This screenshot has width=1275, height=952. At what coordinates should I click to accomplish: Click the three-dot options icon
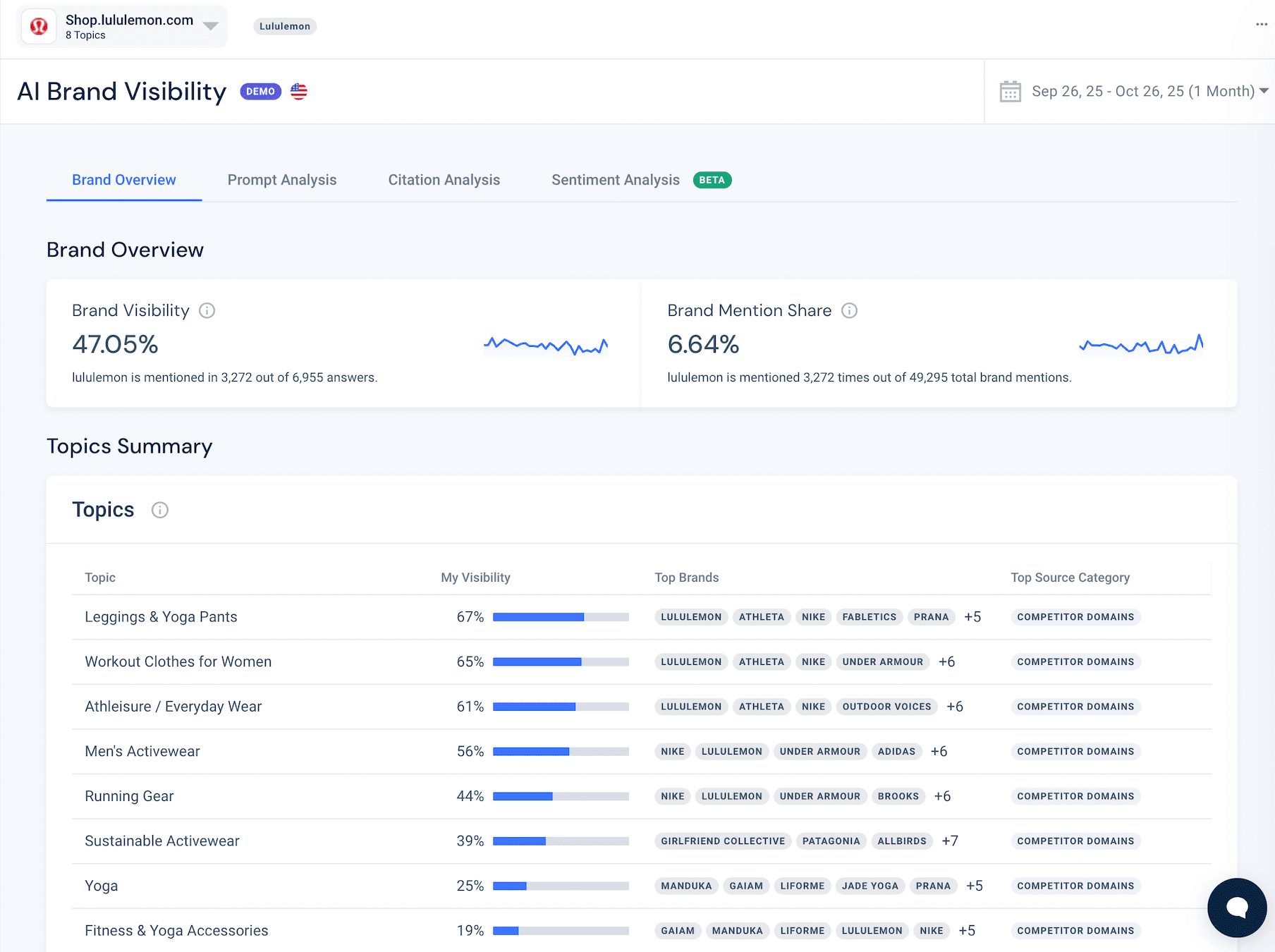coord(1261,23)
